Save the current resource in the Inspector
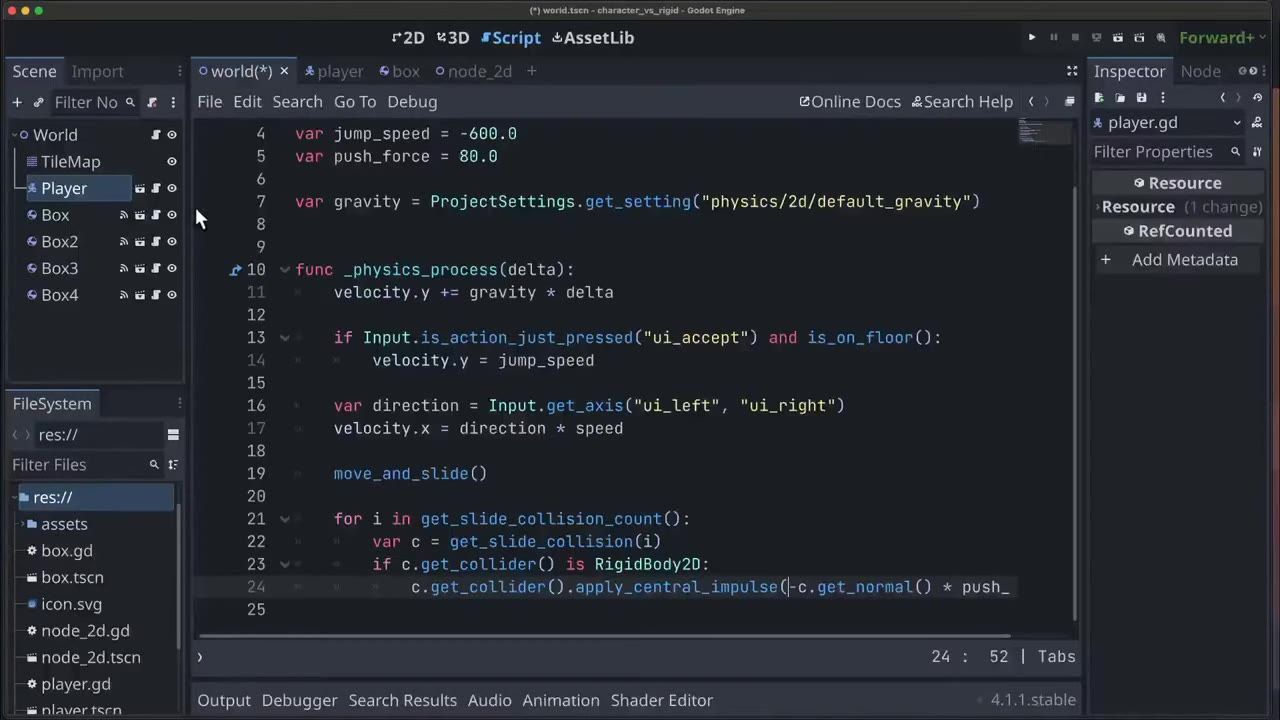The width and height of the screenshot is (1280, 720). tap(1141, 98)
